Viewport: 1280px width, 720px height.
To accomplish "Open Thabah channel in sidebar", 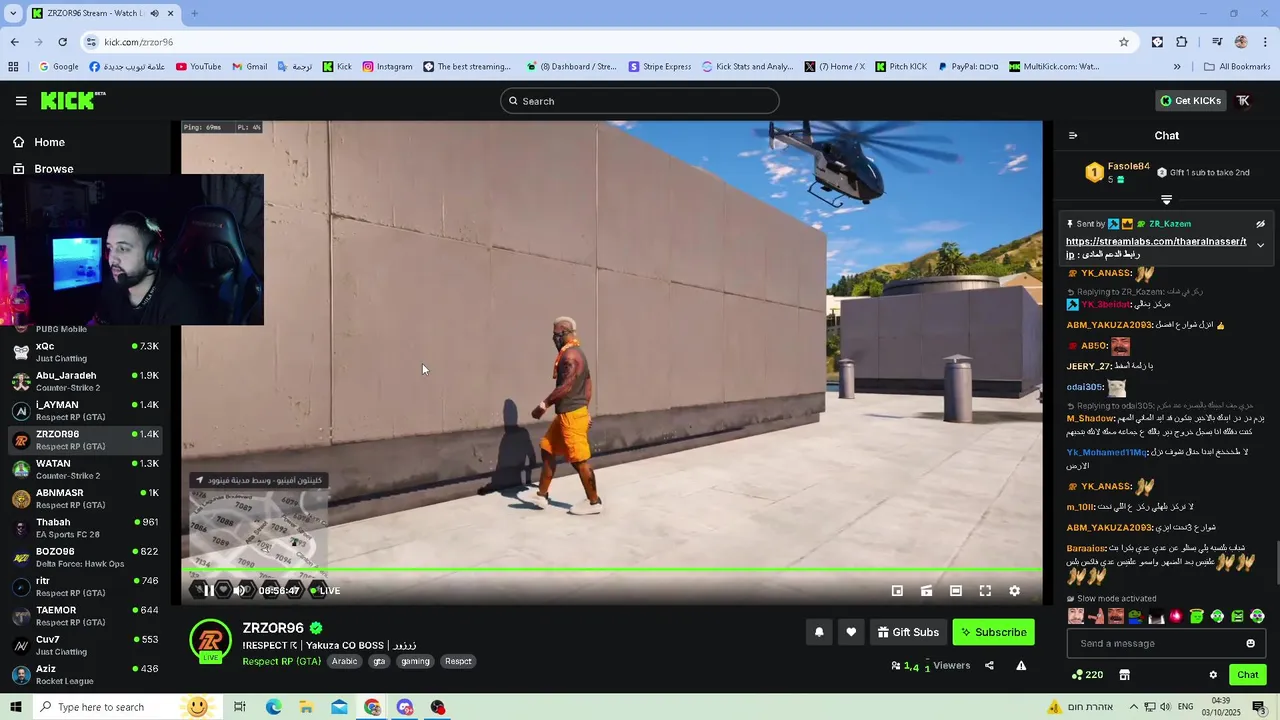I will click(x=86, y=528).
